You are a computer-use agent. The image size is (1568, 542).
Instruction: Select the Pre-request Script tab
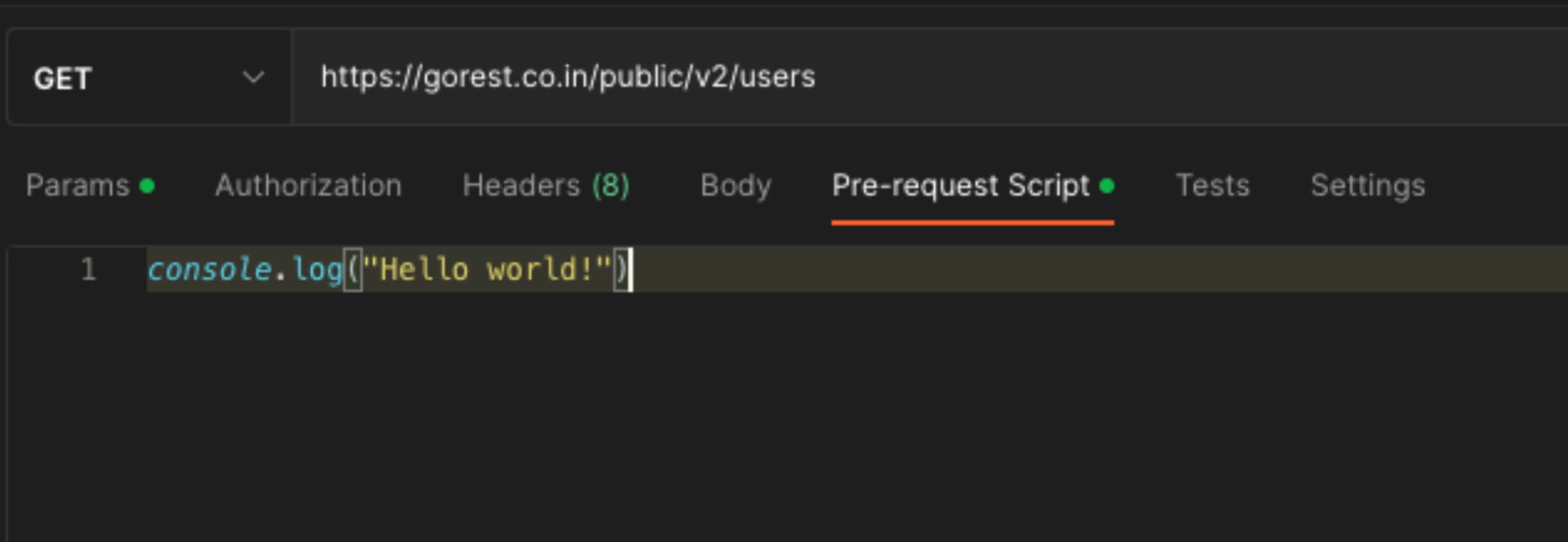pyautogui.click(x=960, y=186)
